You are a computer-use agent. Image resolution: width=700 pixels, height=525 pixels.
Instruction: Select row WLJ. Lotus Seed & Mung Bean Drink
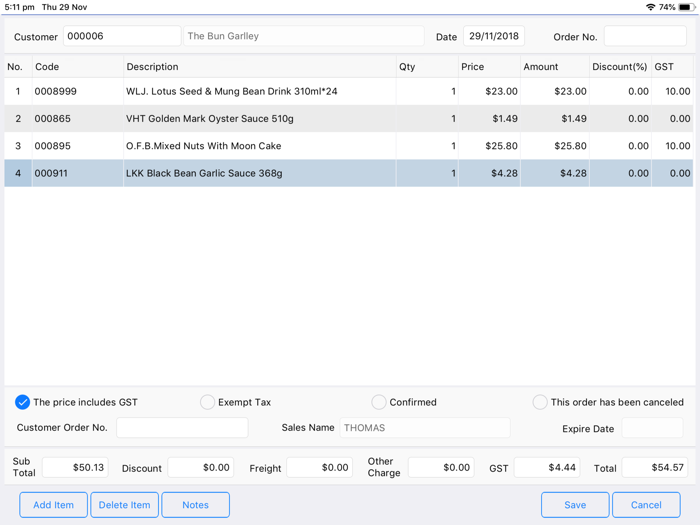tap(231, 92)
